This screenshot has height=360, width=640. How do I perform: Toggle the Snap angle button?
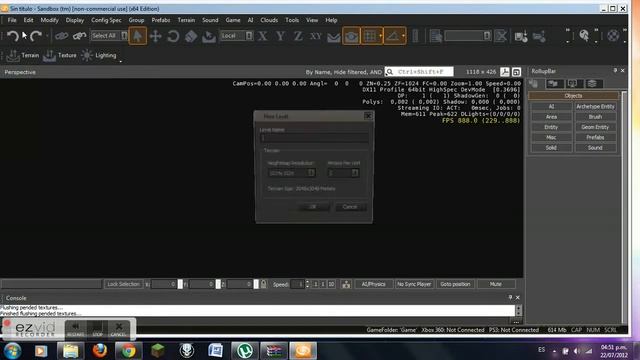(392, 36)
